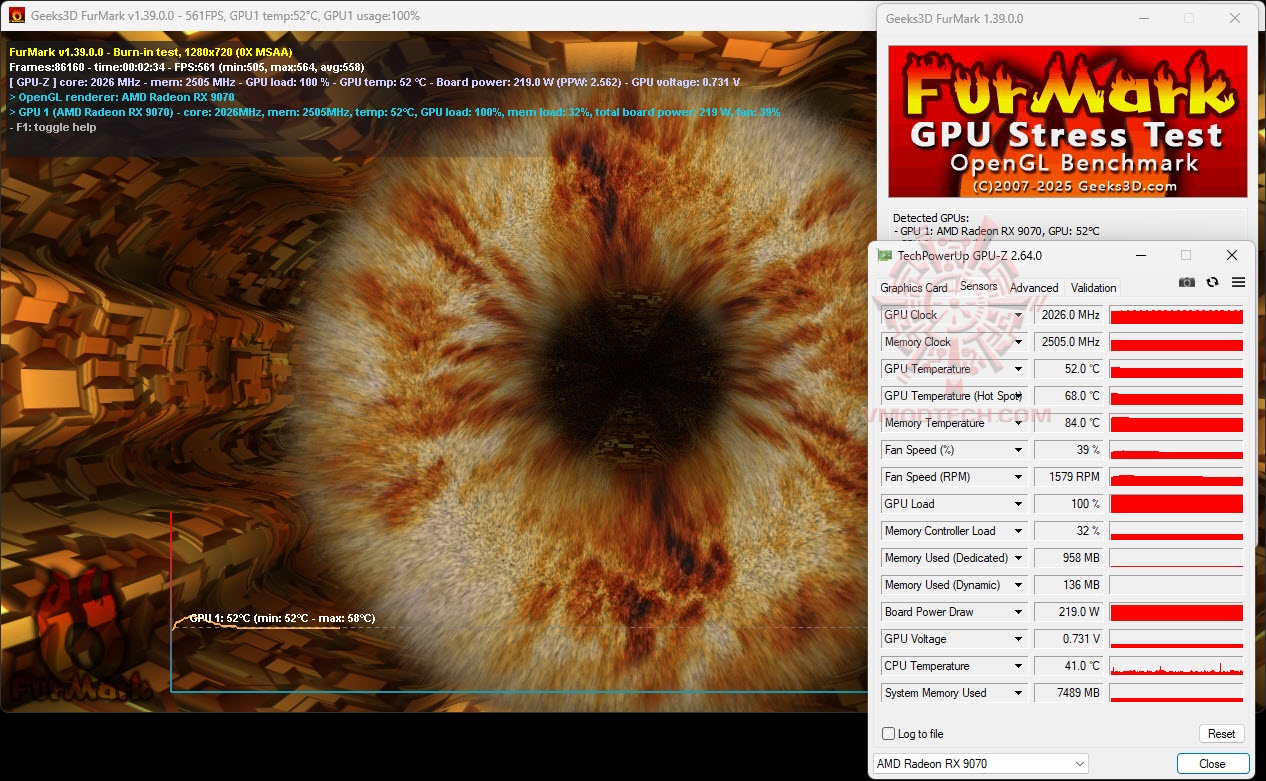Click the GPU Clock history graph
This screenshot has width=1266, height=781.
coord(1176,315)
